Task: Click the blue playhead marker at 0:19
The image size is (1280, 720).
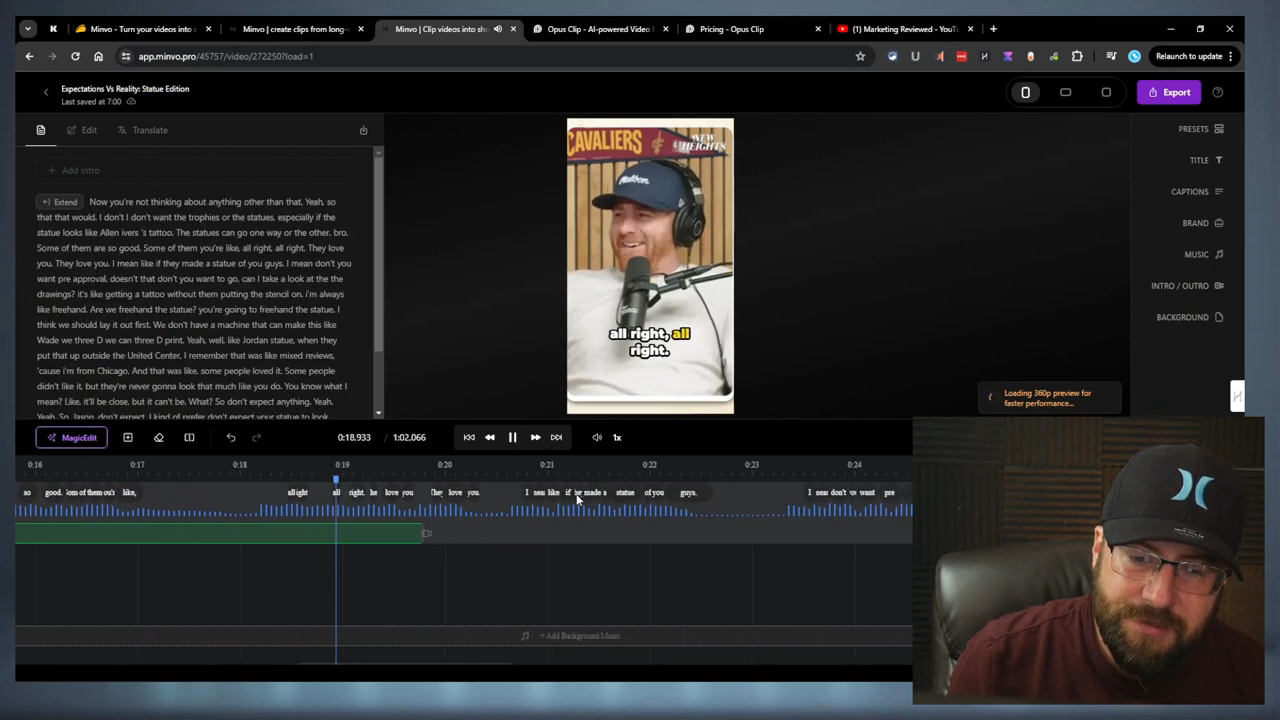Action: (336, 479)
